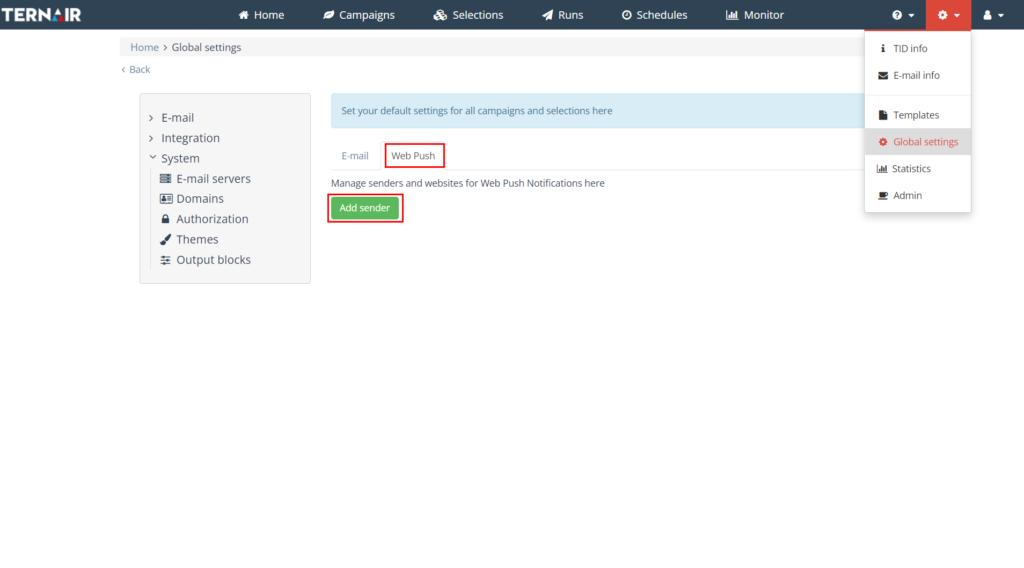Open Home in the top navigation
The height and width of the screenshot is (568, 1024).
pyautogui.click(x=261, y=15)
